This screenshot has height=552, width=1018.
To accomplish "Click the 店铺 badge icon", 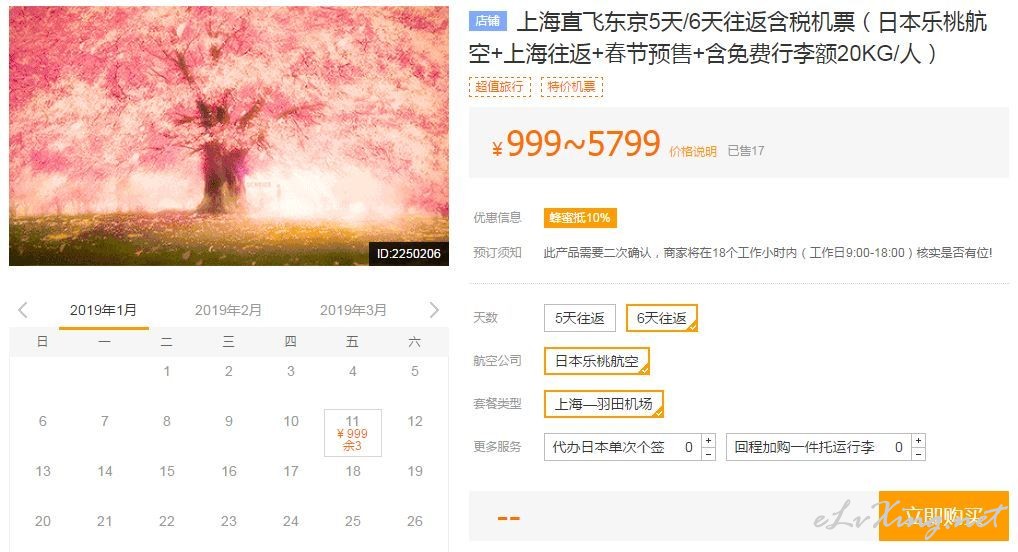I will pos(488,21).
